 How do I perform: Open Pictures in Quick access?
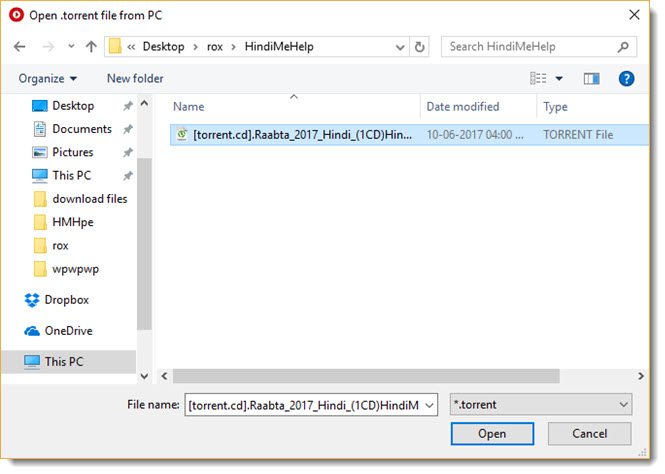(x=73, y=152)
